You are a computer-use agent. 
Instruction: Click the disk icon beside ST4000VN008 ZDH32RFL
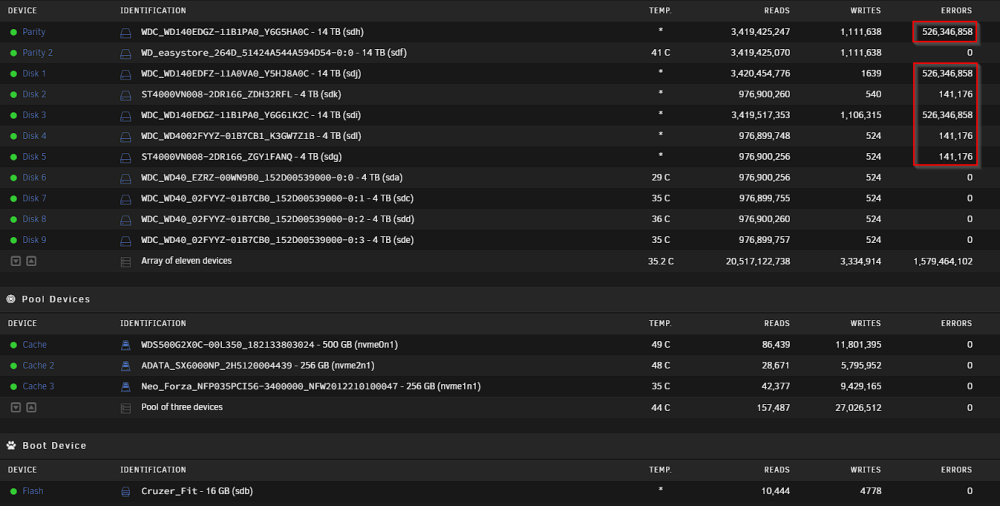(126, 95)
